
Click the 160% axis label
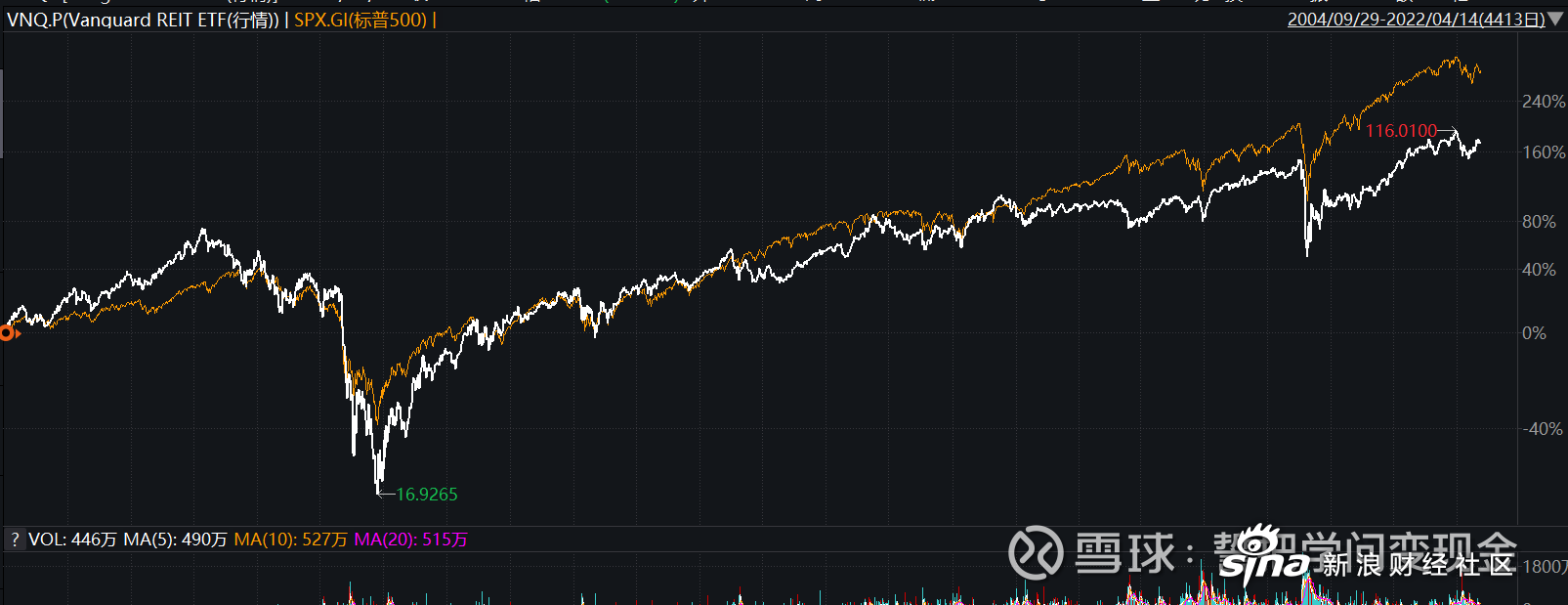pos(1544,152)
